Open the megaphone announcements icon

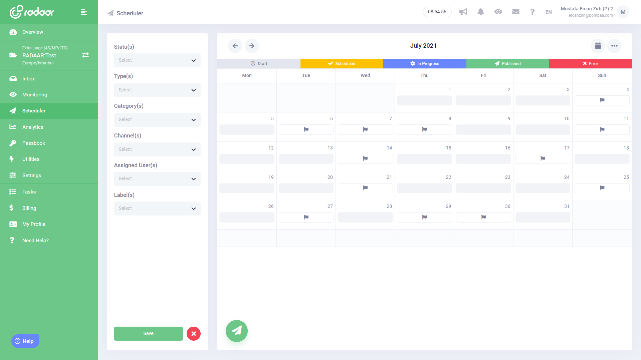pos(463,12)
